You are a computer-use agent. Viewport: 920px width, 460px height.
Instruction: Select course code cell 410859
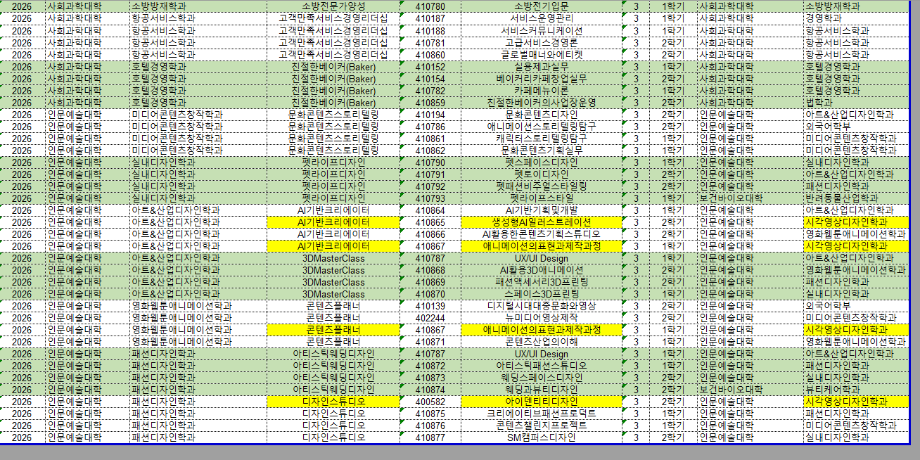tap(429, 103)
